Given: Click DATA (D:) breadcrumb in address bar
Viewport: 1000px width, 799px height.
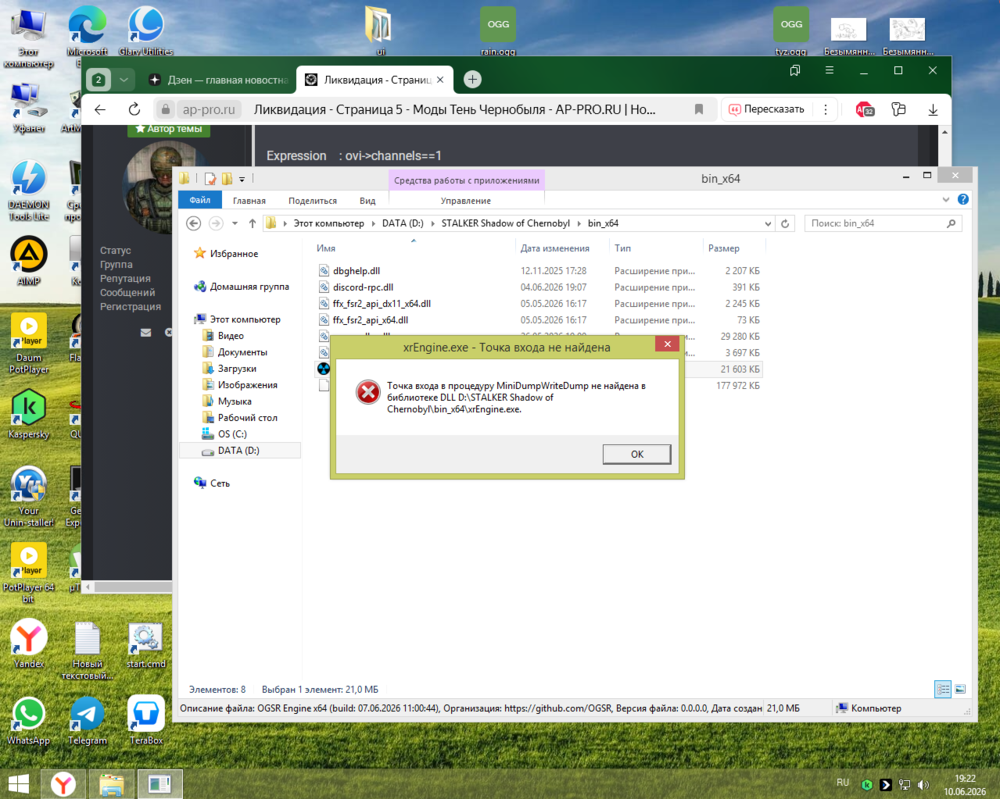Looking at the screenshot, I should [x=402, y=223].
